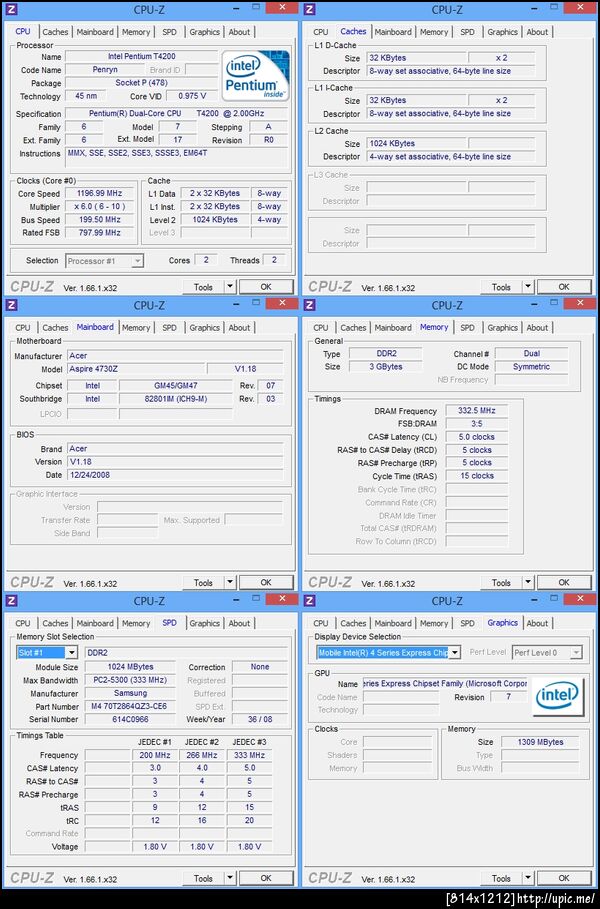Open the Tools arrow menu in the Memory window
The image size is (600, 909).
point(528,583)
